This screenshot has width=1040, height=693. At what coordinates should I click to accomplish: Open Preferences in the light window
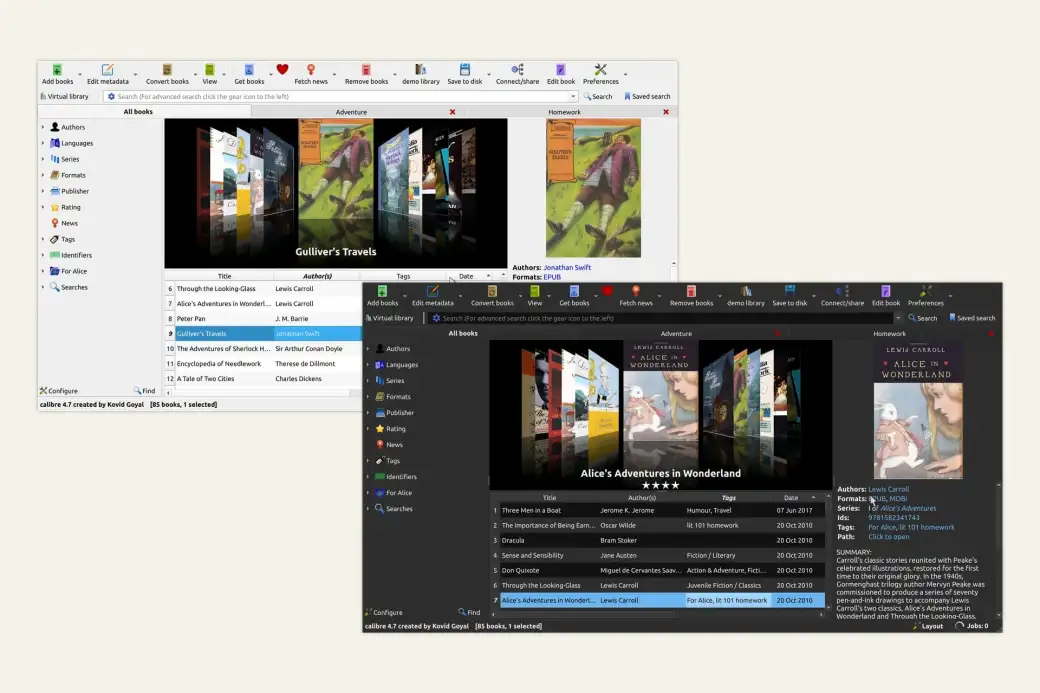tap(601, 74)
